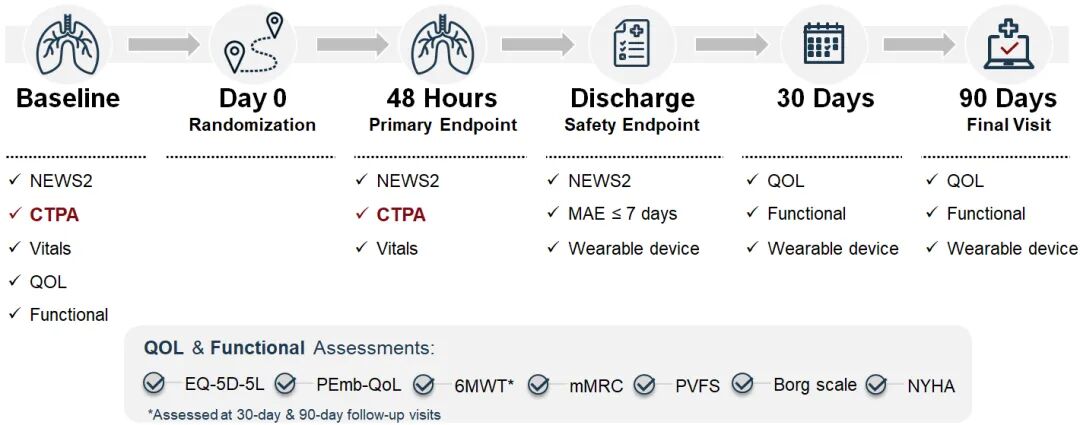Screen dimensions: 1080x425
Task: Click the PEmb-QoL checkmark circle
Action: coord(285,384)
